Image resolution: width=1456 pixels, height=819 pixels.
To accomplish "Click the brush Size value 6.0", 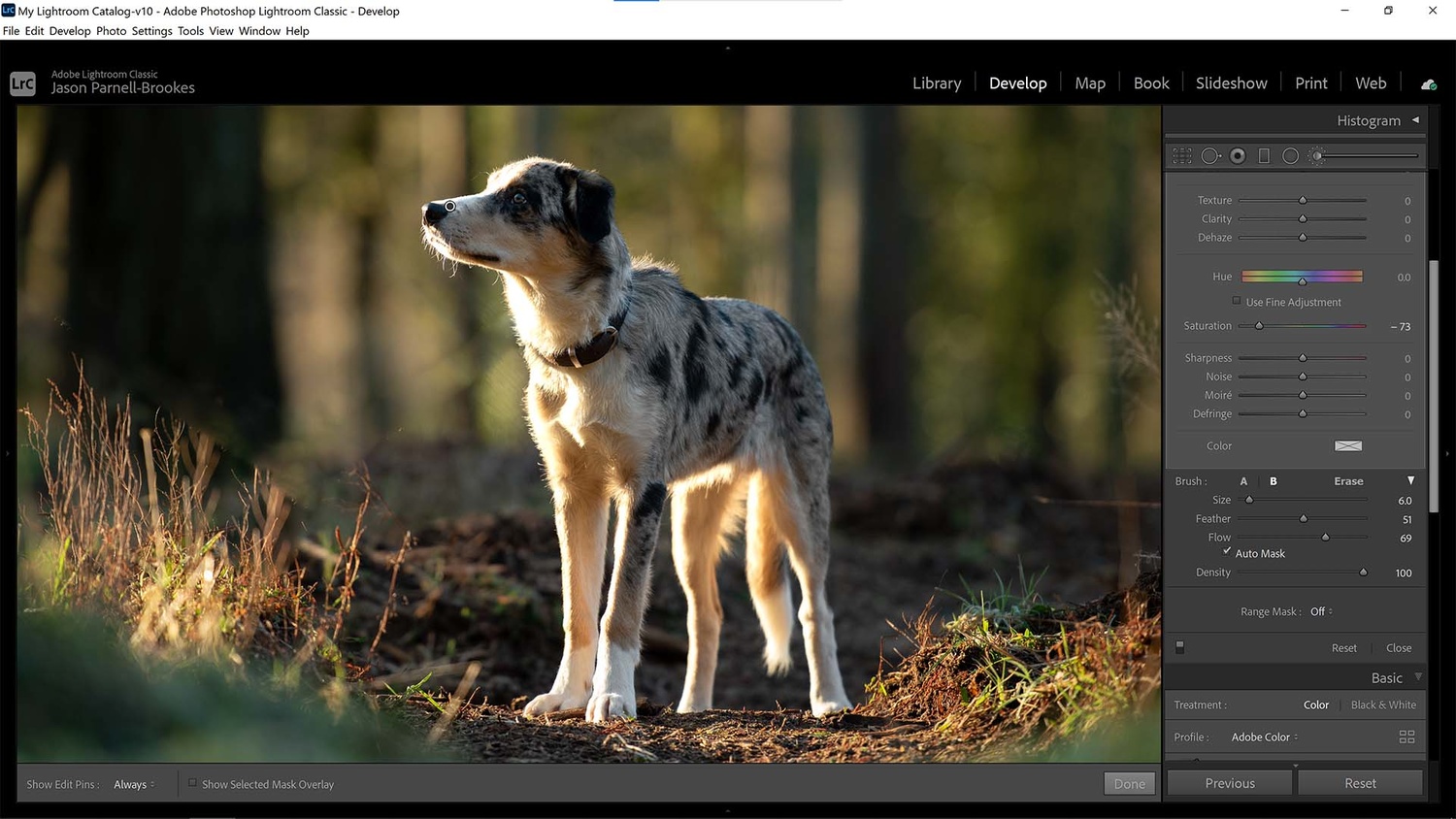I will 1405,501.
